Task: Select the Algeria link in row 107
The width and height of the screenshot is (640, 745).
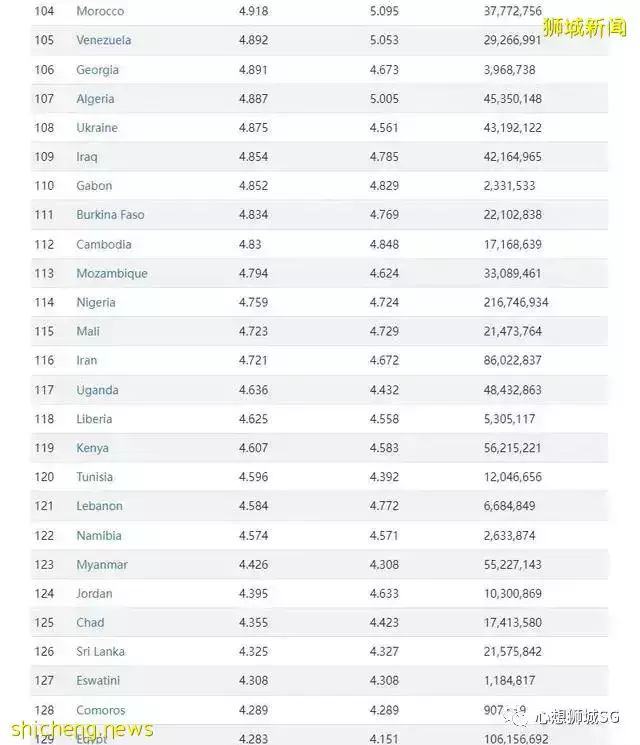Action: (x=95, y=99)
